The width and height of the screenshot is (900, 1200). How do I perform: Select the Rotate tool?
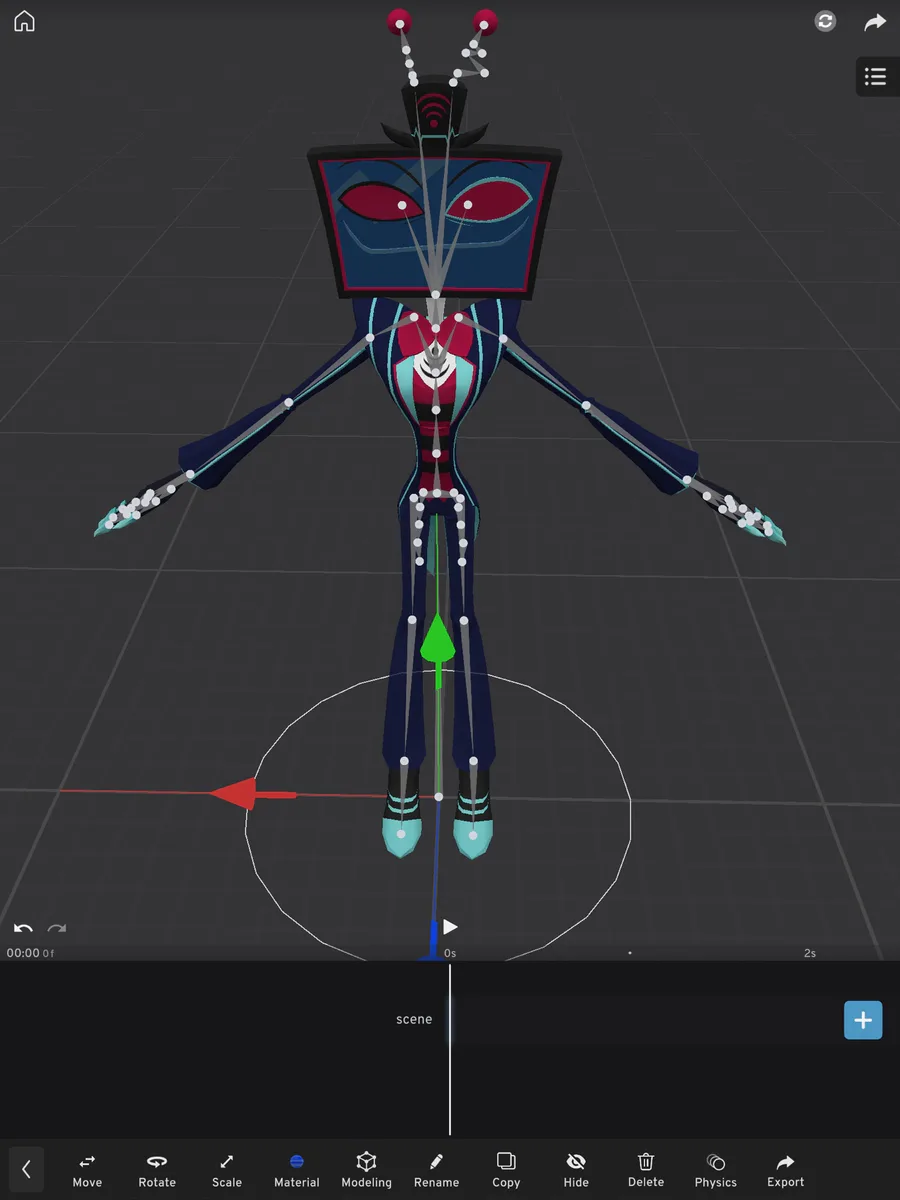[157, 1169]
